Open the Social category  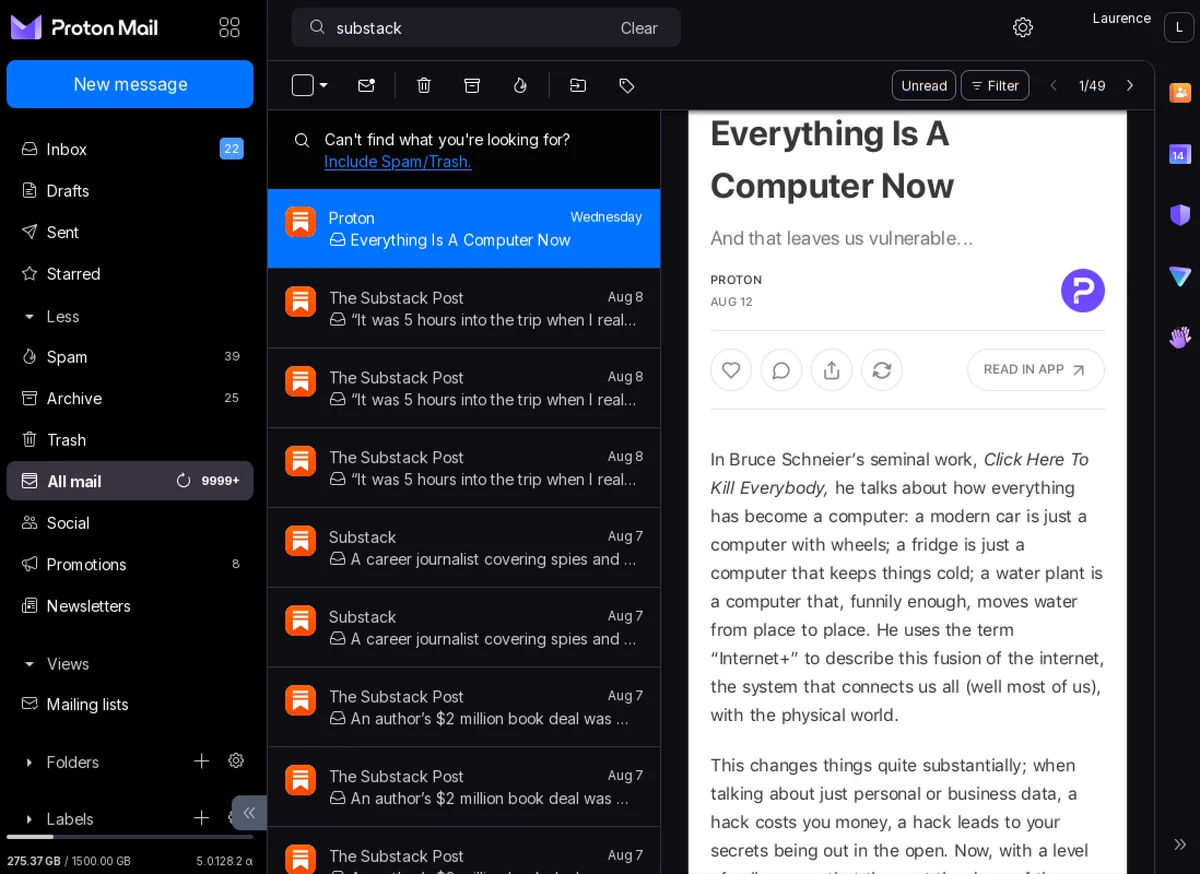[130, 523]
